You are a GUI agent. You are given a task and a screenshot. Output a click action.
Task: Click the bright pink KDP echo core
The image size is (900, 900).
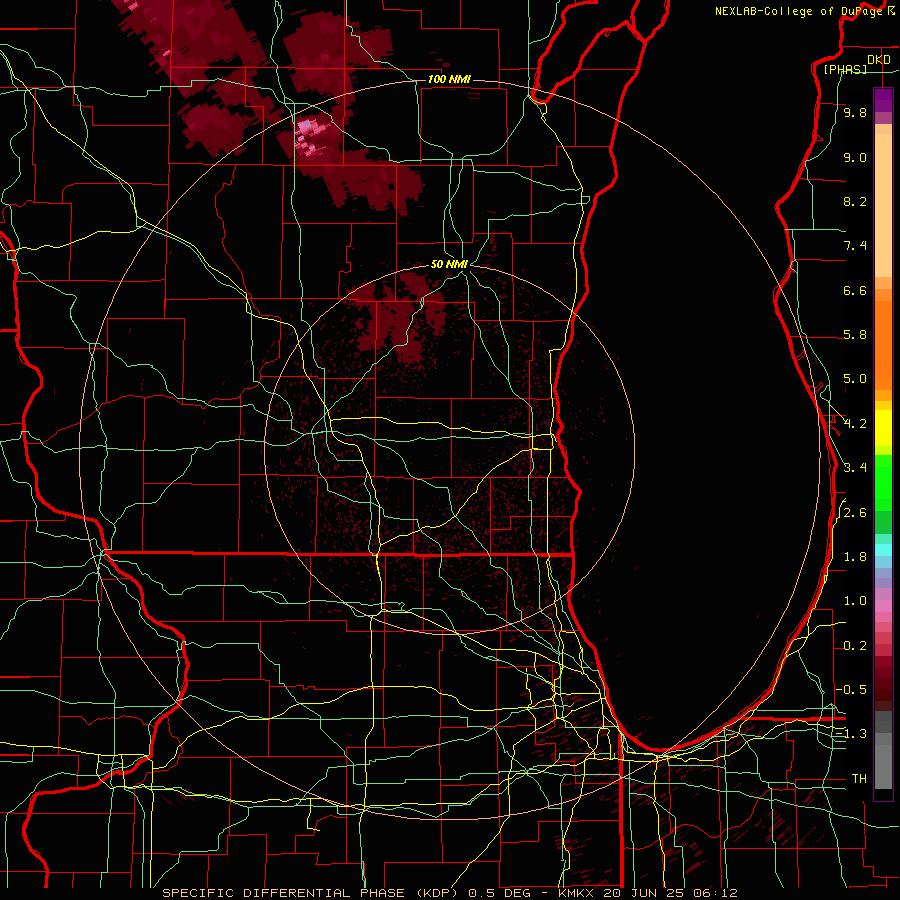point(311,138)
